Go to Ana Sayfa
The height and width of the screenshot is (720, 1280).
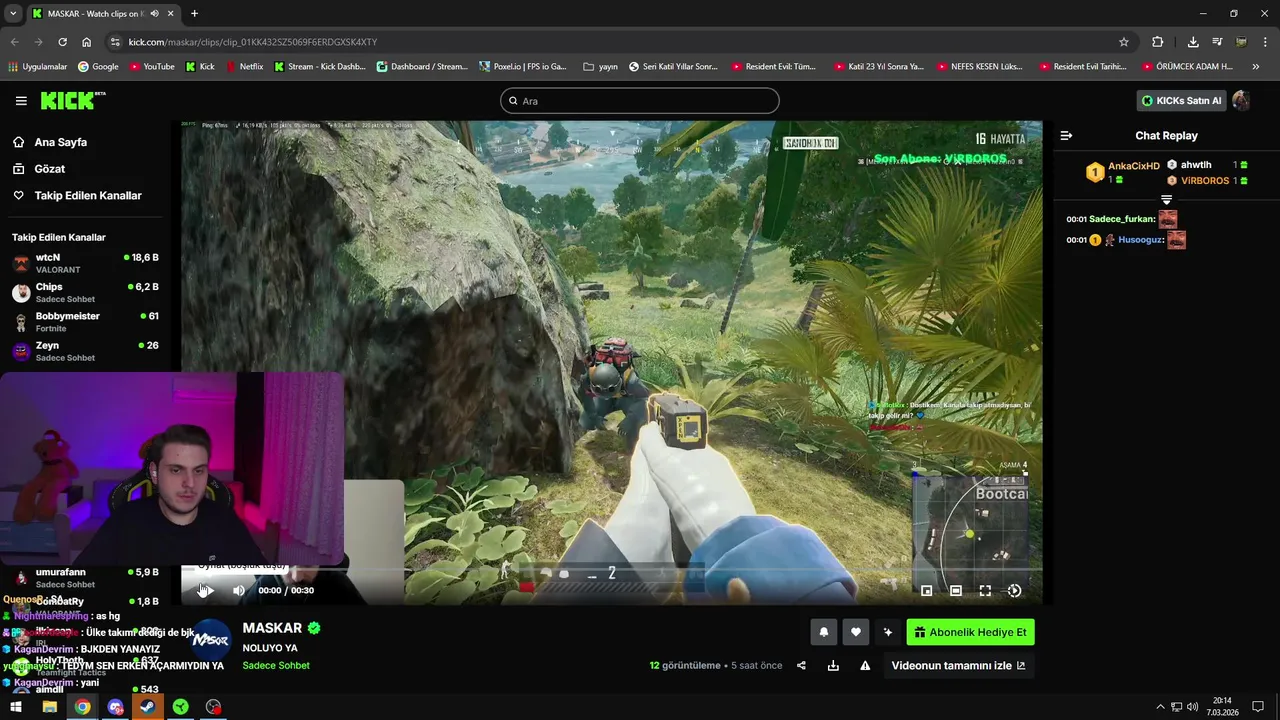pyautogui.click(x=61, y=142)
